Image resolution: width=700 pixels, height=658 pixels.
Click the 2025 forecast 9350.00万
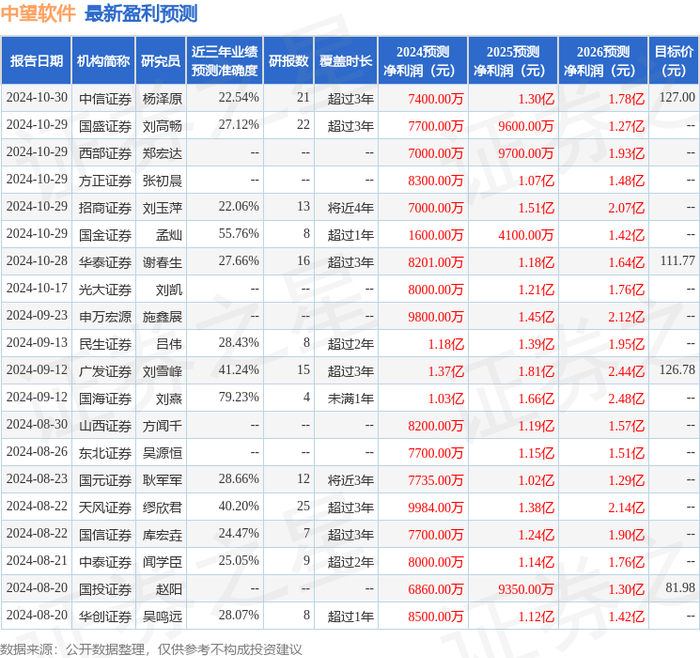526,590
